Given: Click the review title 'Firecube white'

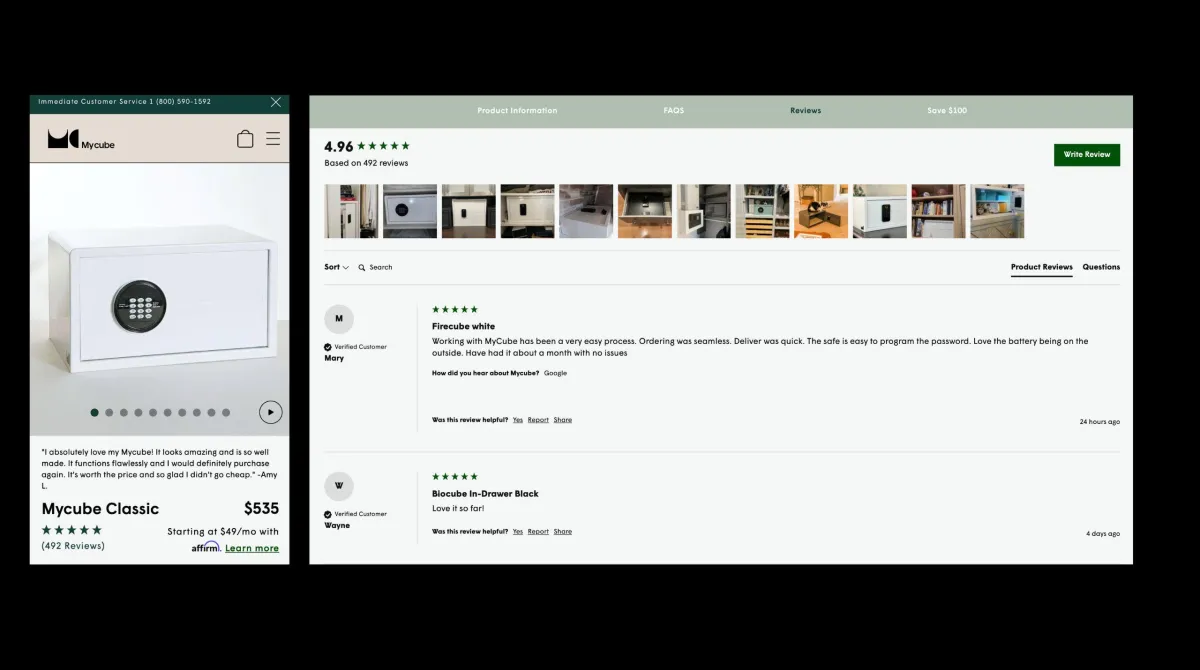Looking at the screenshot, I should click(x=463, y=326).
